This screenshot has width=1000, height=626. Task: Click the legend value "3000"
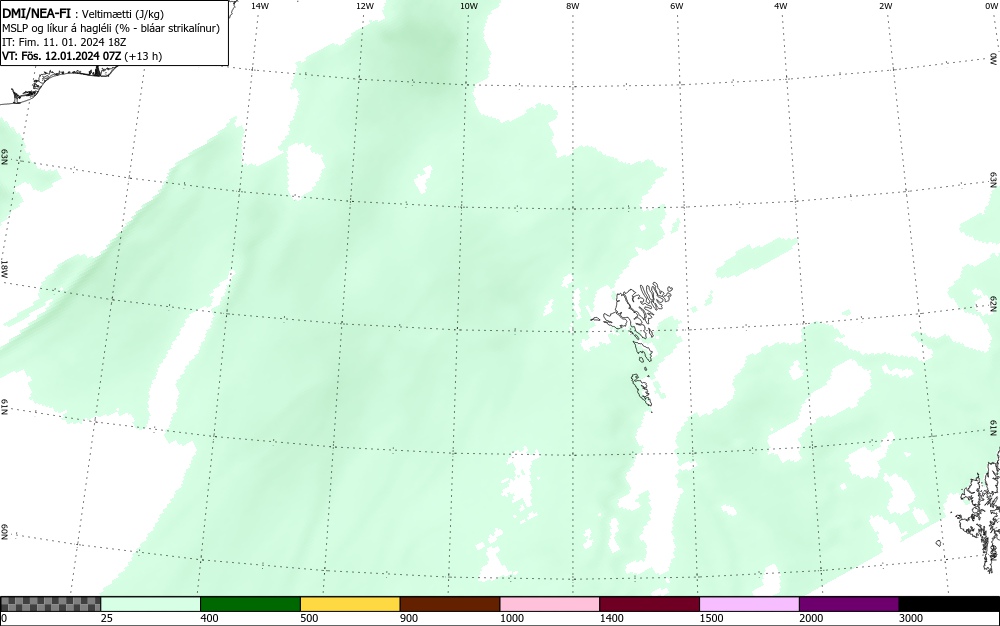910,618
